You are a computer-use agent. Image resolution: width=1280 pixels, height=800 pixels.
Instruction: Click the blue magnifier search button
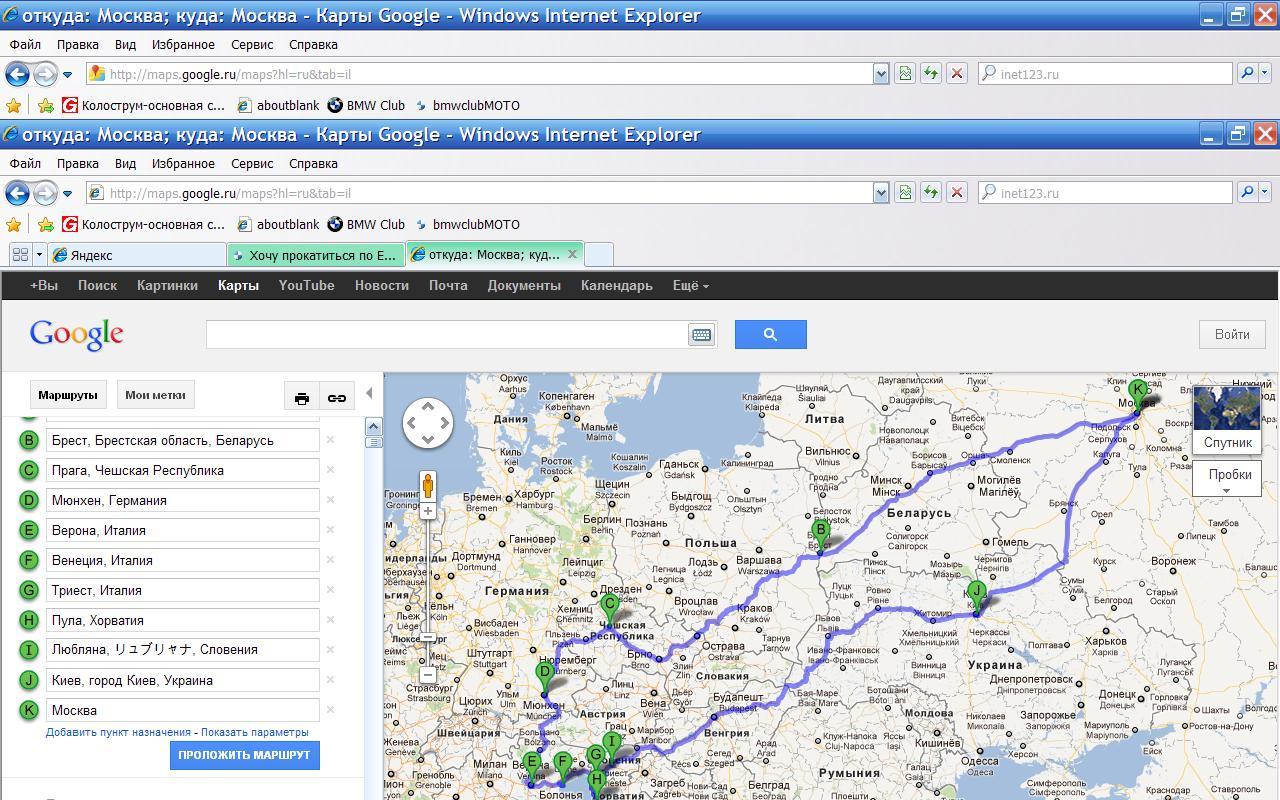pyautogui.click(x=770, y=335)
